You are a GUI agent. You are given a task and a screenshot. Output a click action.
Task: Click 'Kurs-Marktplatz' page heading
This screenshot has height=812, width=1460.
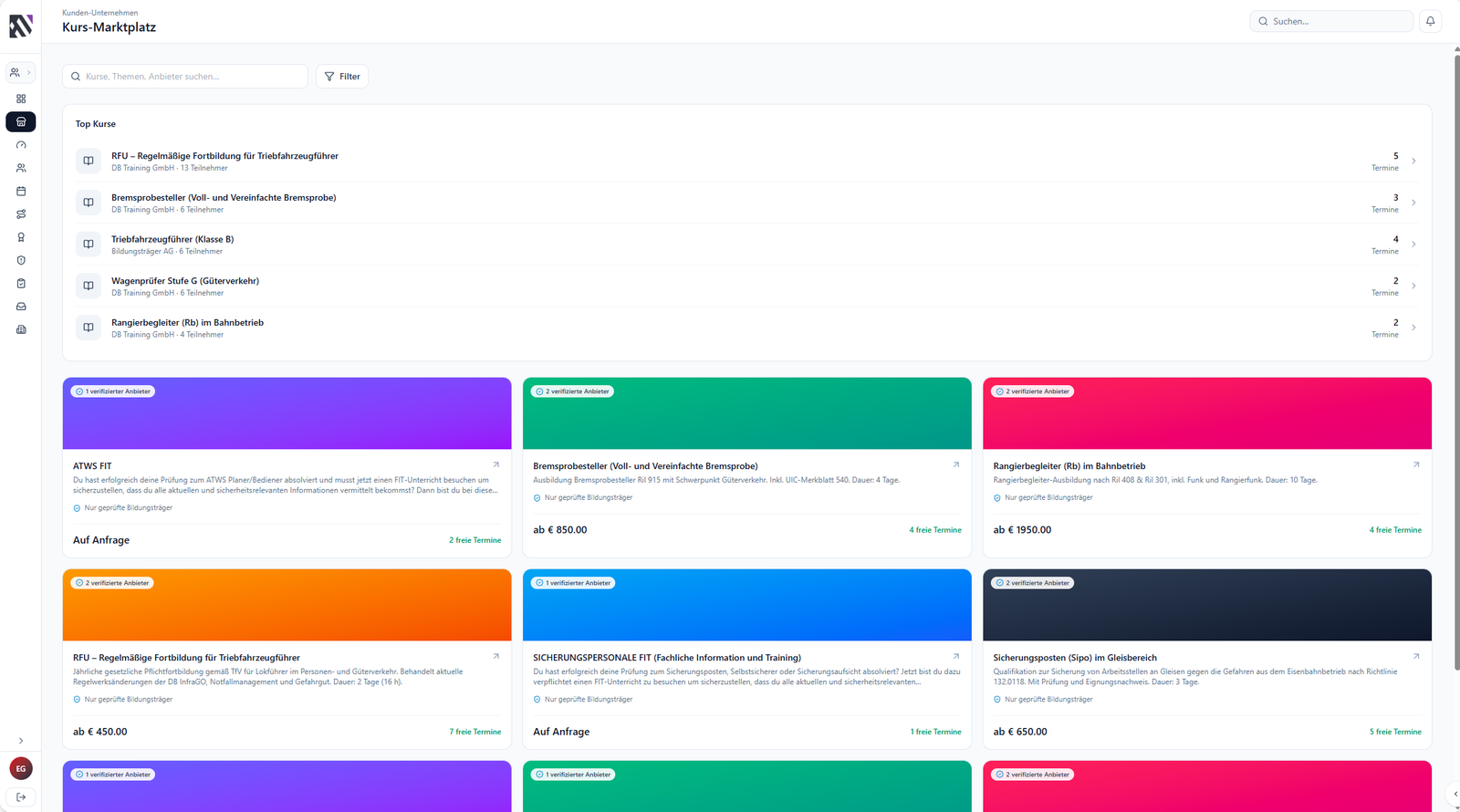(109, 27)
